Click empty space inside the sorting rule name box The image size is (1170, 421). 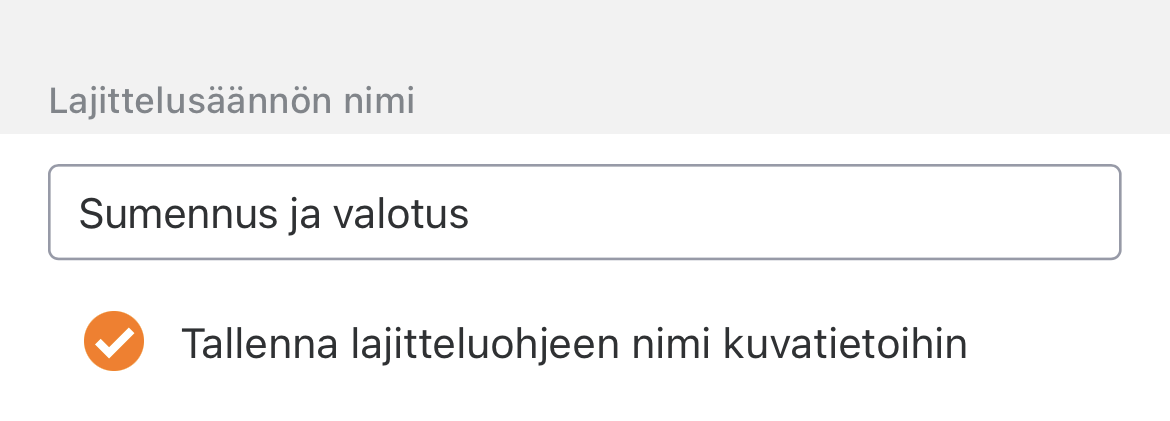click(x=800, y=213)
